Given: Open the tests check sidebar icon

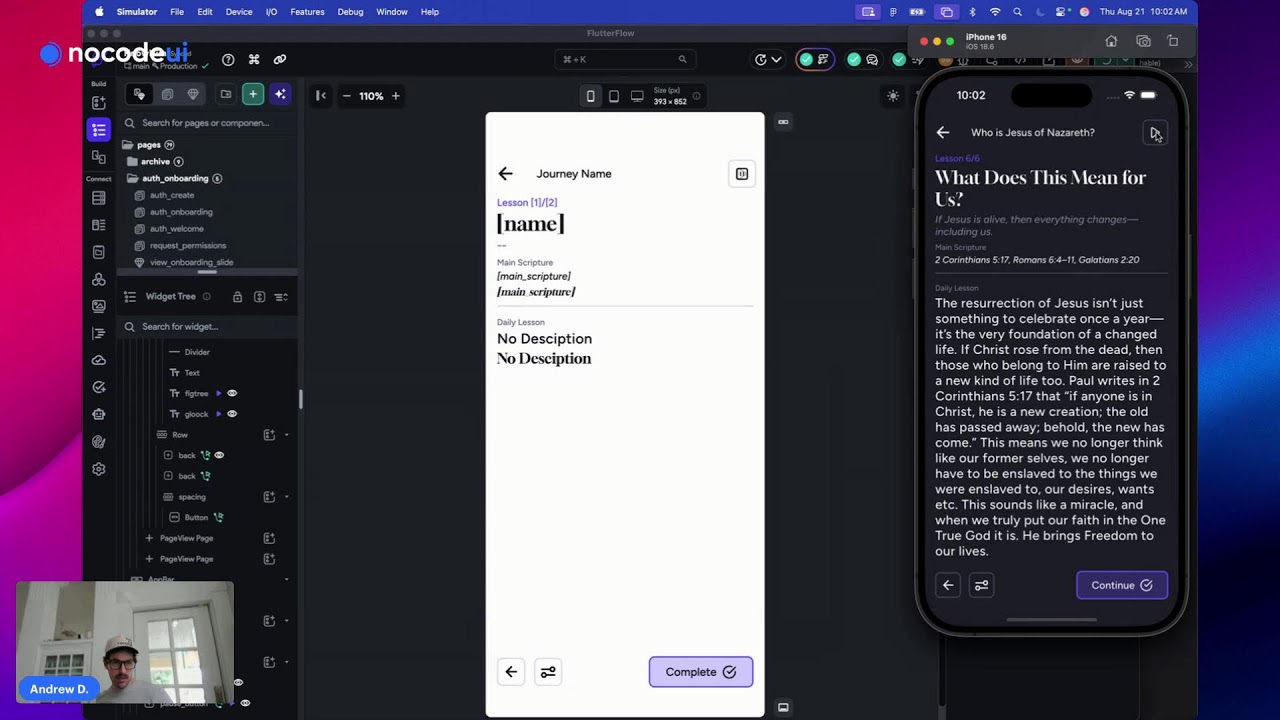Looking at the screenshot, I should tap(99, 387).
